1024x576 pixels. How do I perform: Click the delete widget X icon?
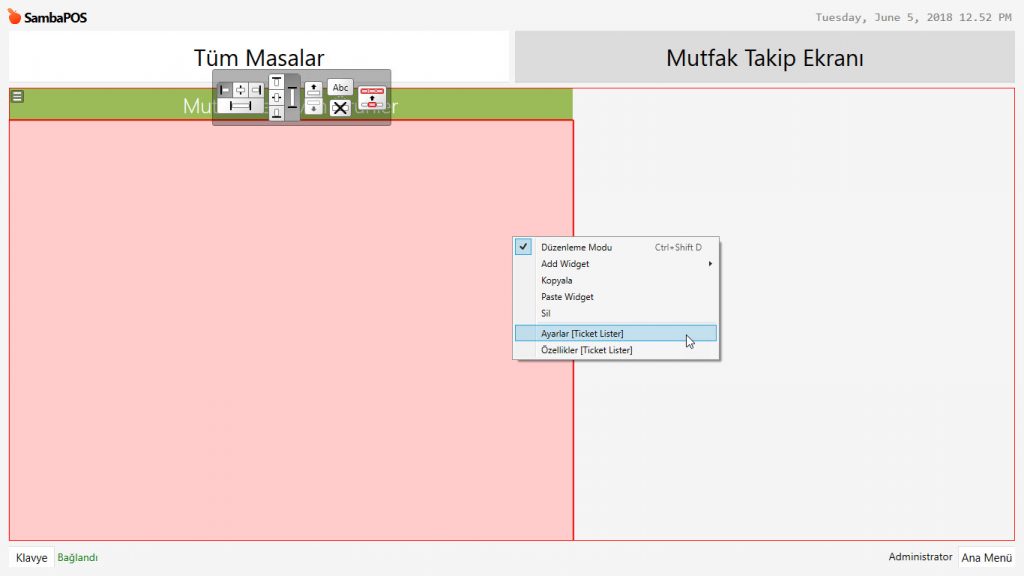pyautogui.click(x=341, y=108)
